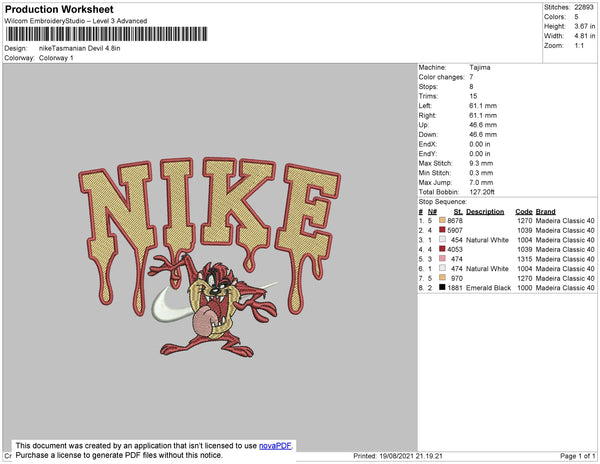Click the Max Stitch value "9.3 mm"
The image size is (600, 464).
pos(481,163)
